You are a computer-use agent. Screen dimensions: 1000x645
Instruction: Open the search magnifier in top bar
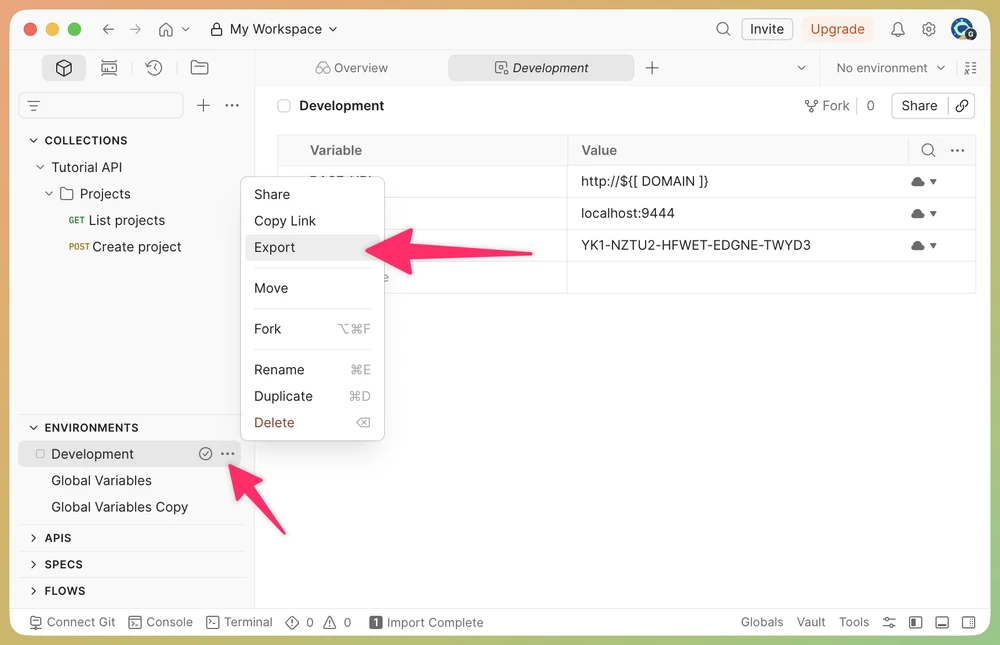tap(723, 29)
